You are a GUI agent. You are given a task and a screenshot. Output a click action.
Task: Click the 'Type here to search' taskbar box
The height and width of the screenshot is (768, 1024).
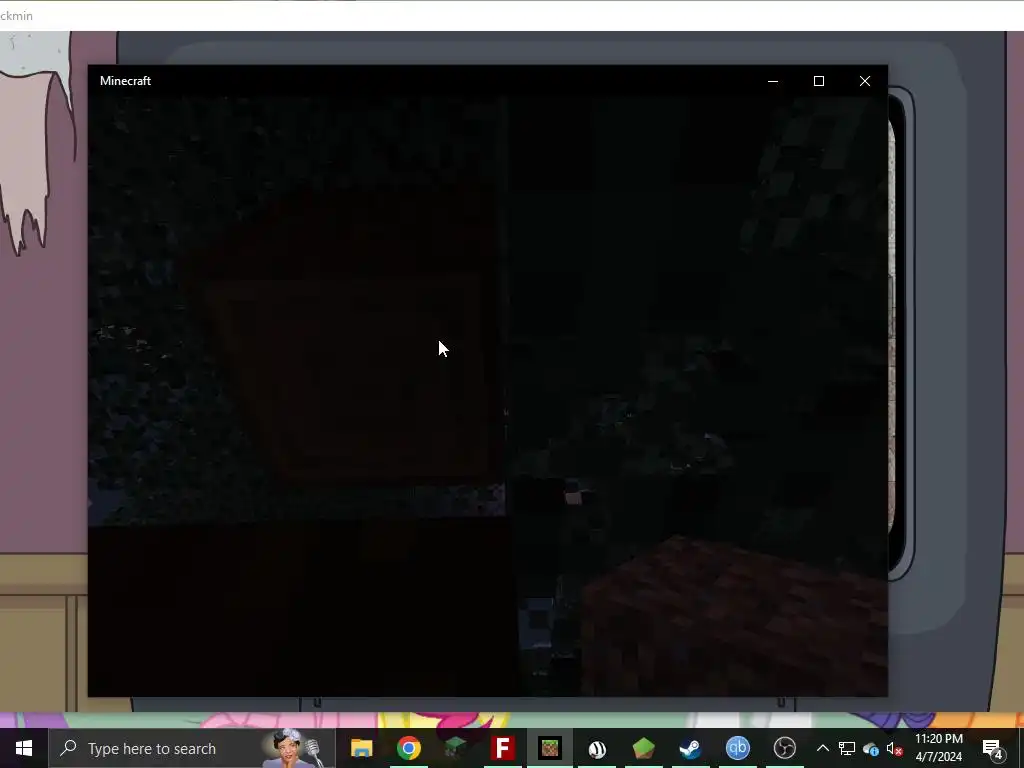point(191,748)
